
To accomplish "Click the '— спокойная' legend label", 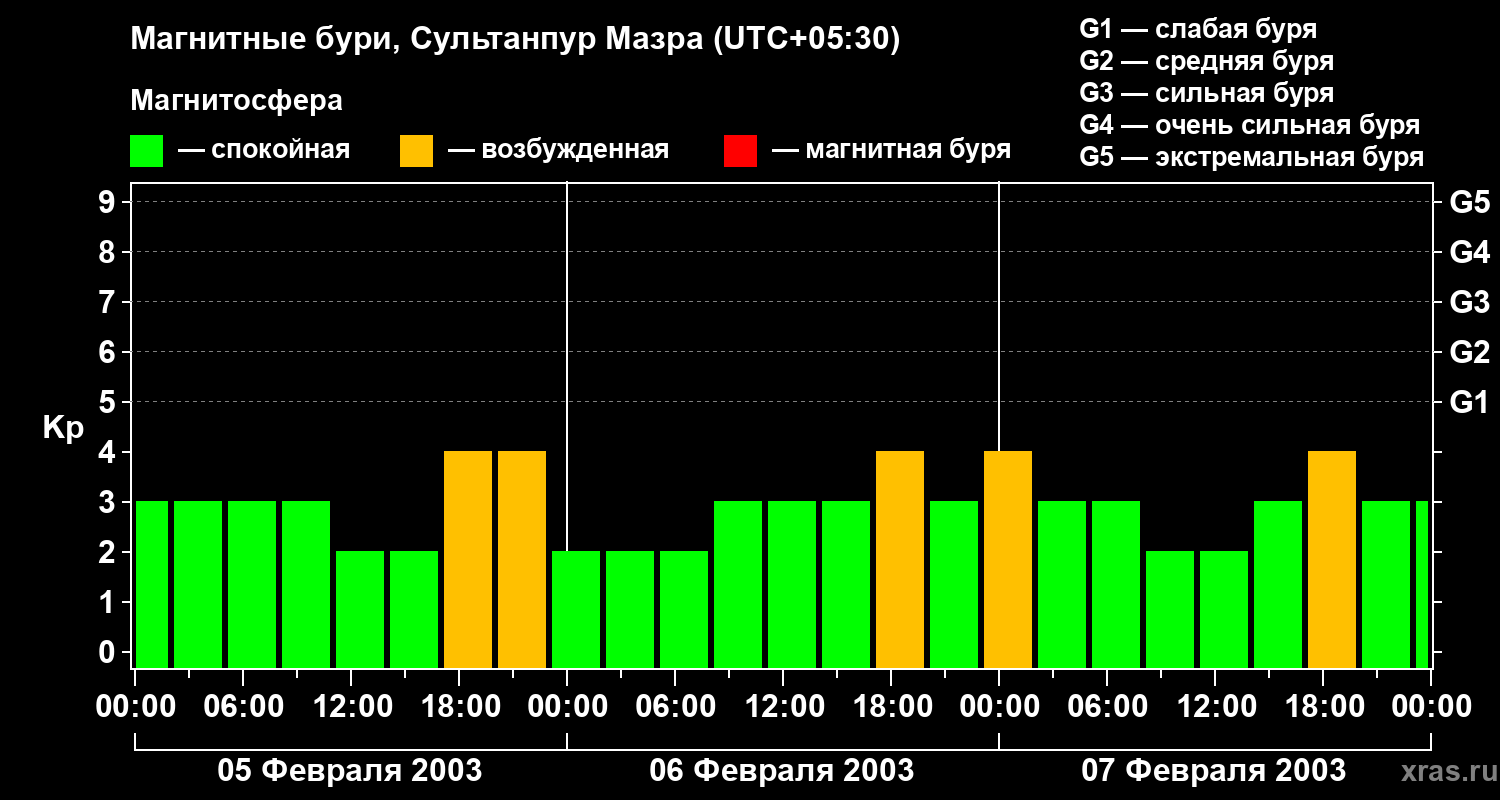I will pyautogui.click(x=264, y=150).
